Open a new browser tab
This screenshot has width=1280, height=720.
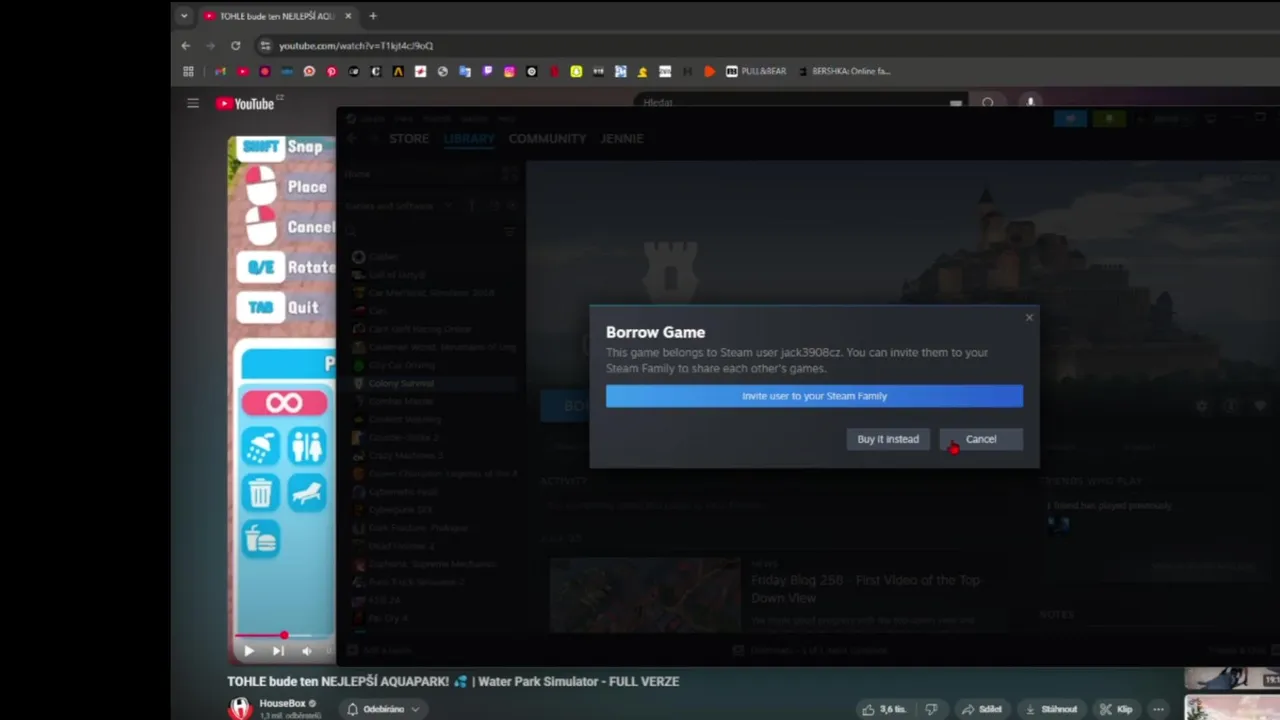373,16
